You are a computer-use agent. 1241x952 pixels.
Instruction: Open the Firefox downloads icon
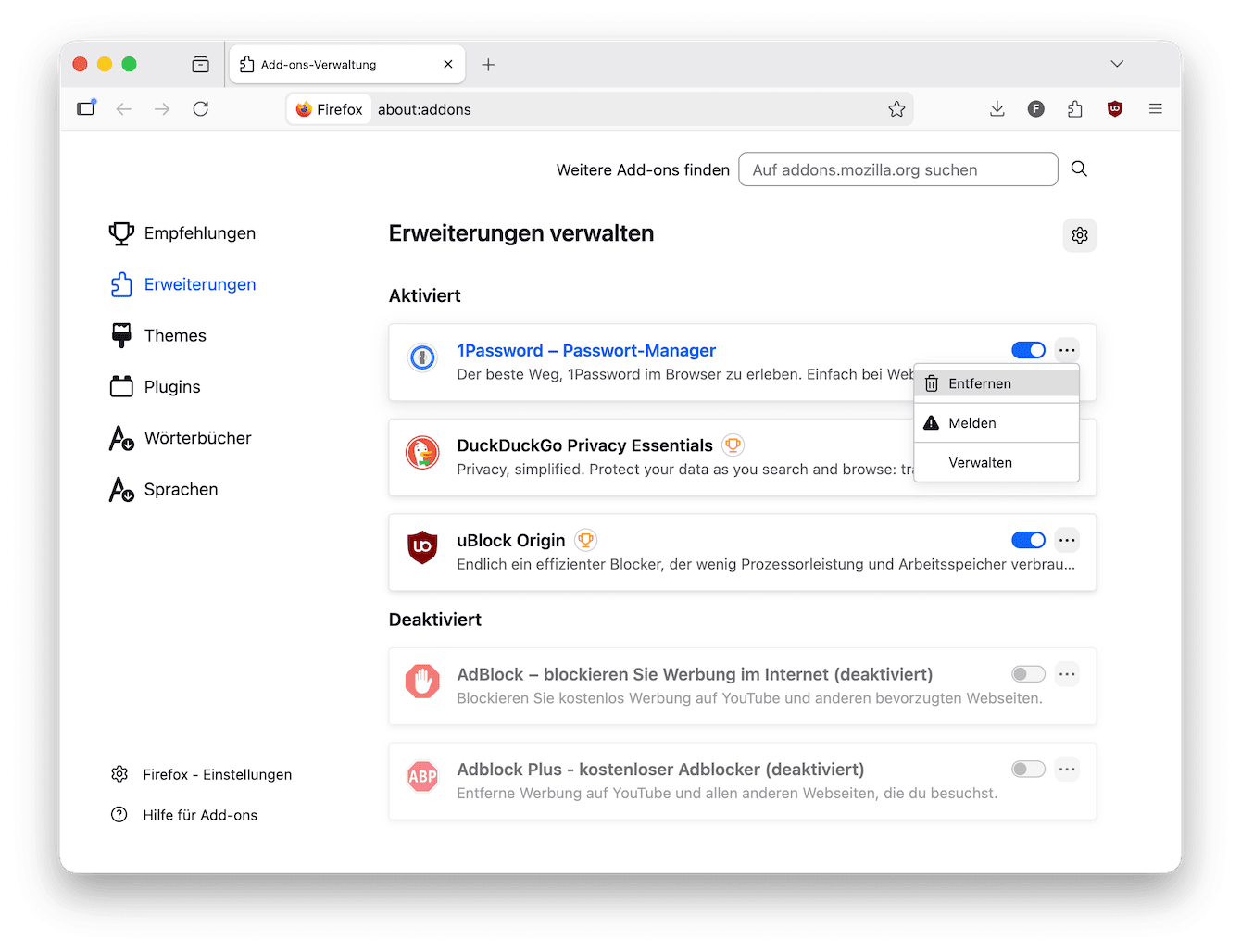coord(997,108)
